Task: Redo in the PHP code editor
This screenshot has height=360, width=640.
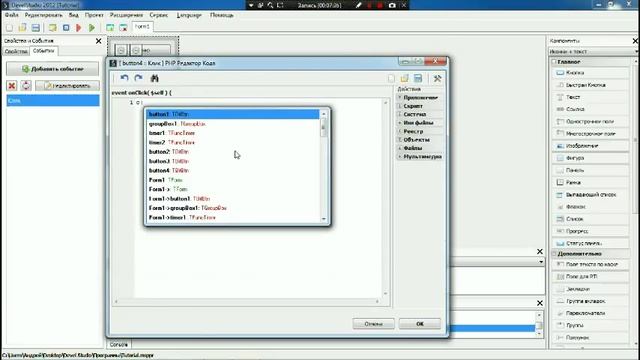Action: point(138,78)
